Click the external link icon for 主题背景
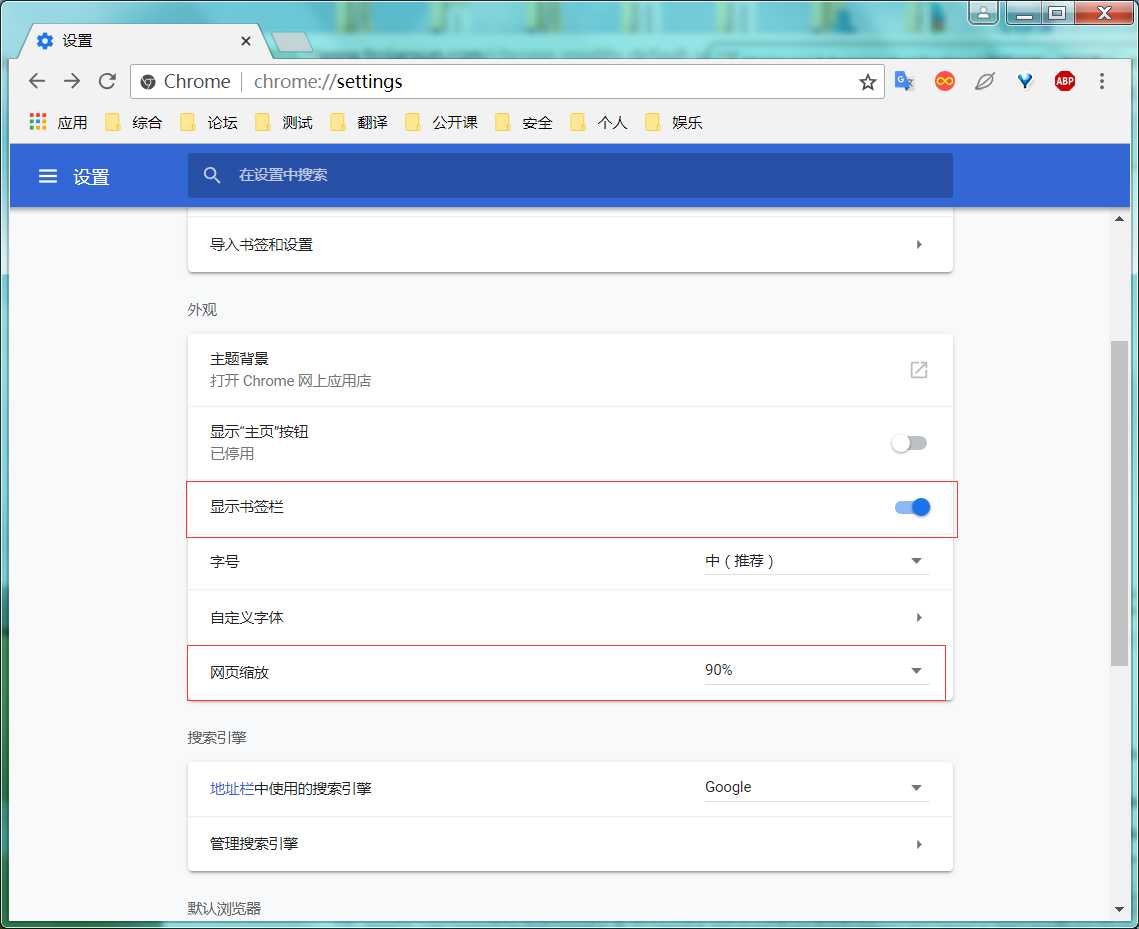The image size is (1139, 929). click(x=919, y=370)
